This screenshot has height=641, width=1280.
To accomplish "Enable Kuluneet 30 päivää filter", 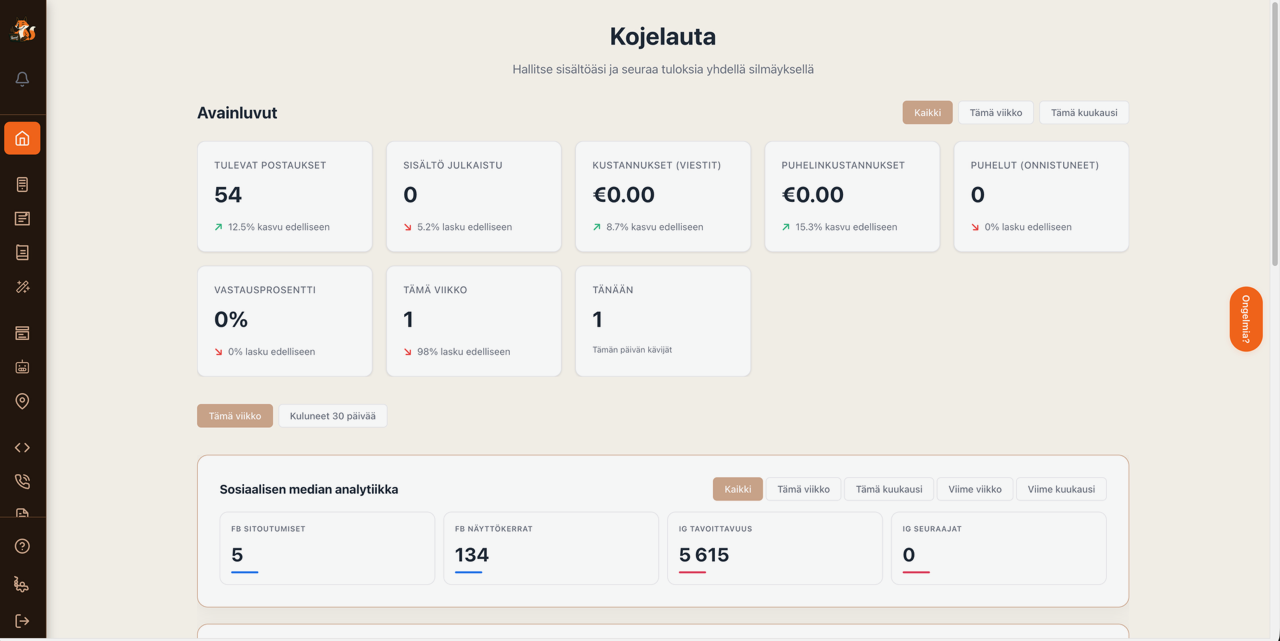I will [x=332, y=415].
